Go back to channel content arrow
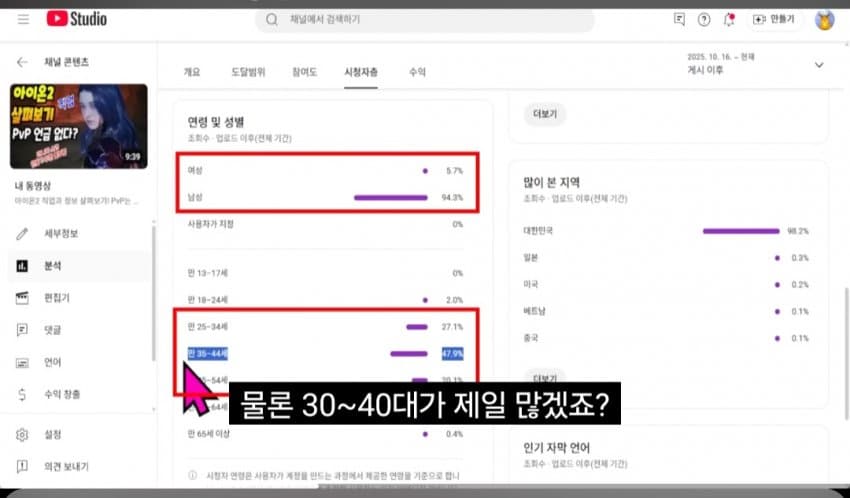 23,62
